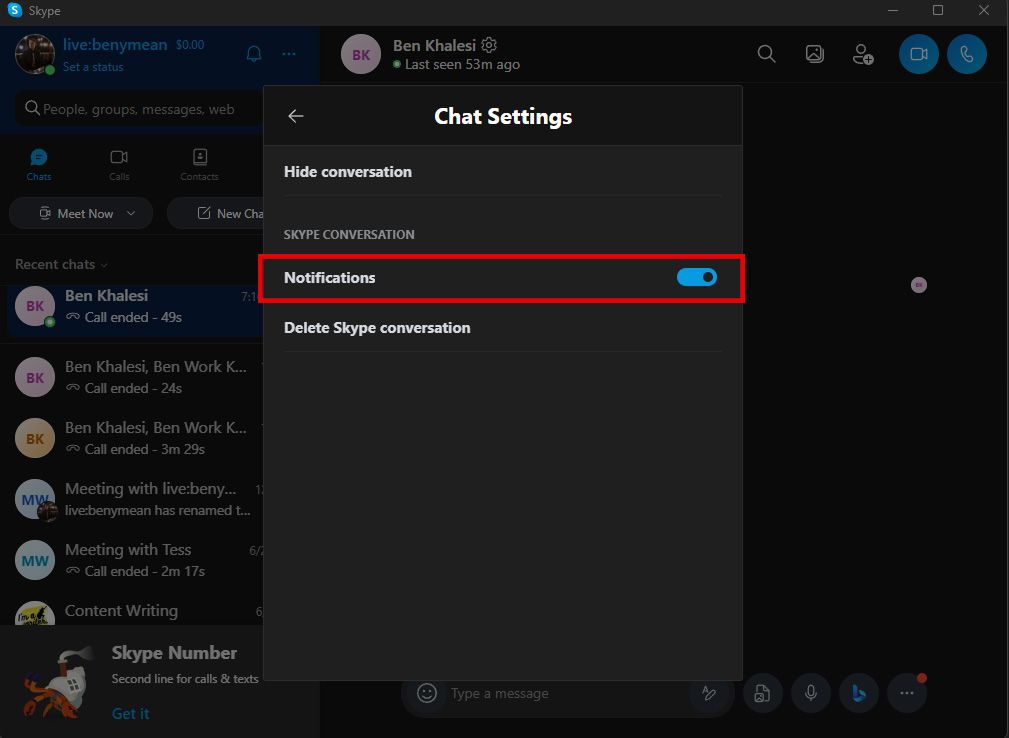Click the Set a status option
The width and height of the screenshot is (1009, 738).
pos(91,67)
